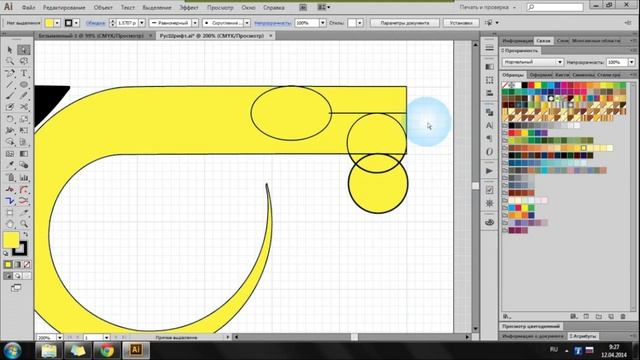Open the brush definition dropdown
The height and width of the screenshot is (360, 640).
(x=247, y=23)
